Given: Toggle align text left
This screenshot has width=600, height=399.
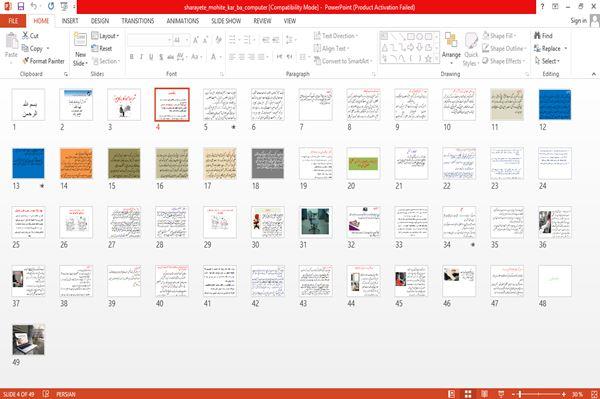Looking at the screenshot, I should pyautogui.click(x=232, y=57).
